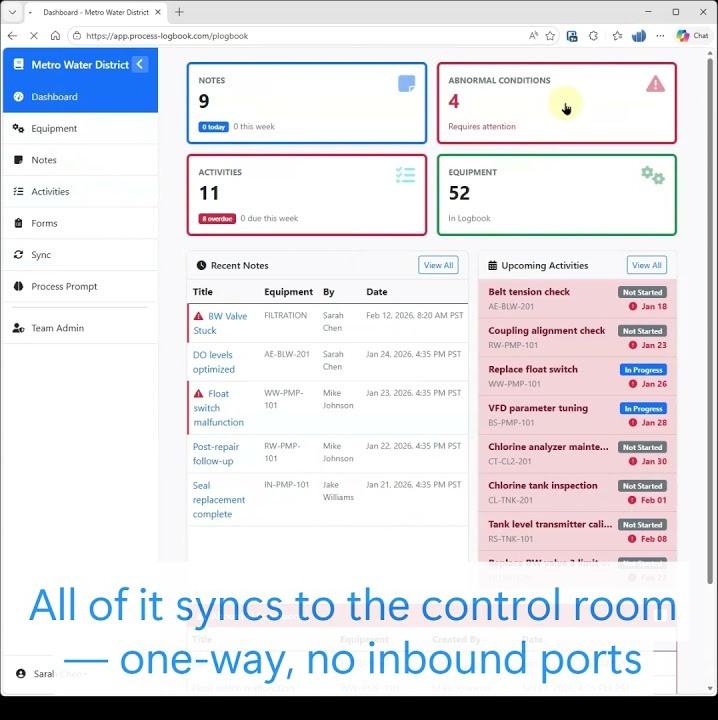
Task: Click the 0 today badge
Action: (x=213, y=127)
